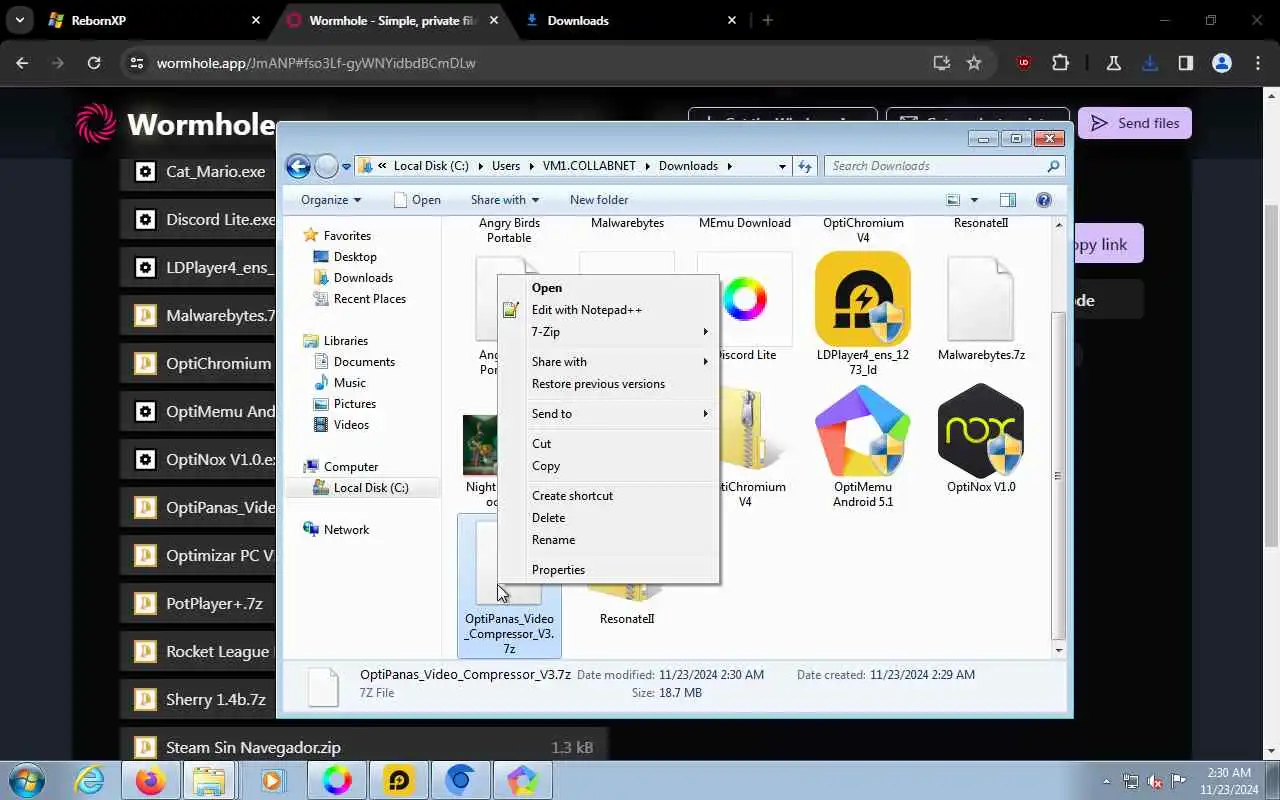Image resolution: width=1280 pixels, height=800 pixels.
Task: Open Windows Media Player from taskbar
Action: click(273, 780)
